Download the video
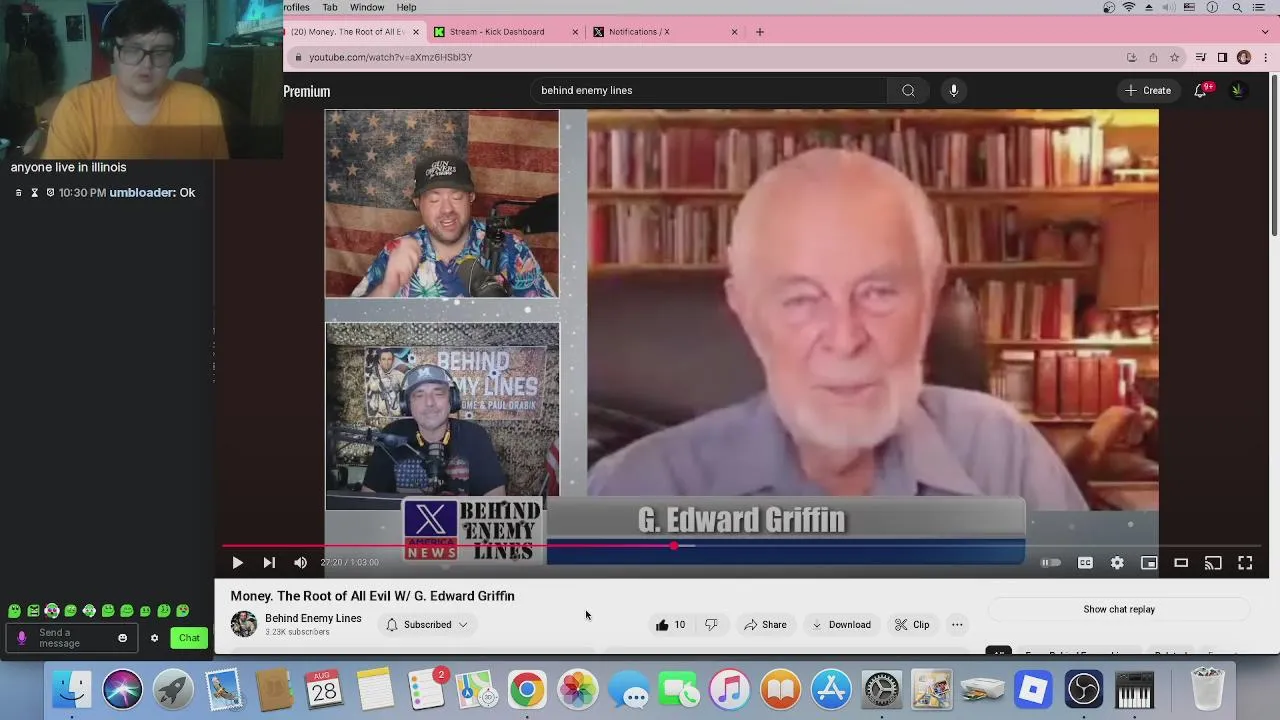Screen dimensions: 1280x720 pos(841,625)
